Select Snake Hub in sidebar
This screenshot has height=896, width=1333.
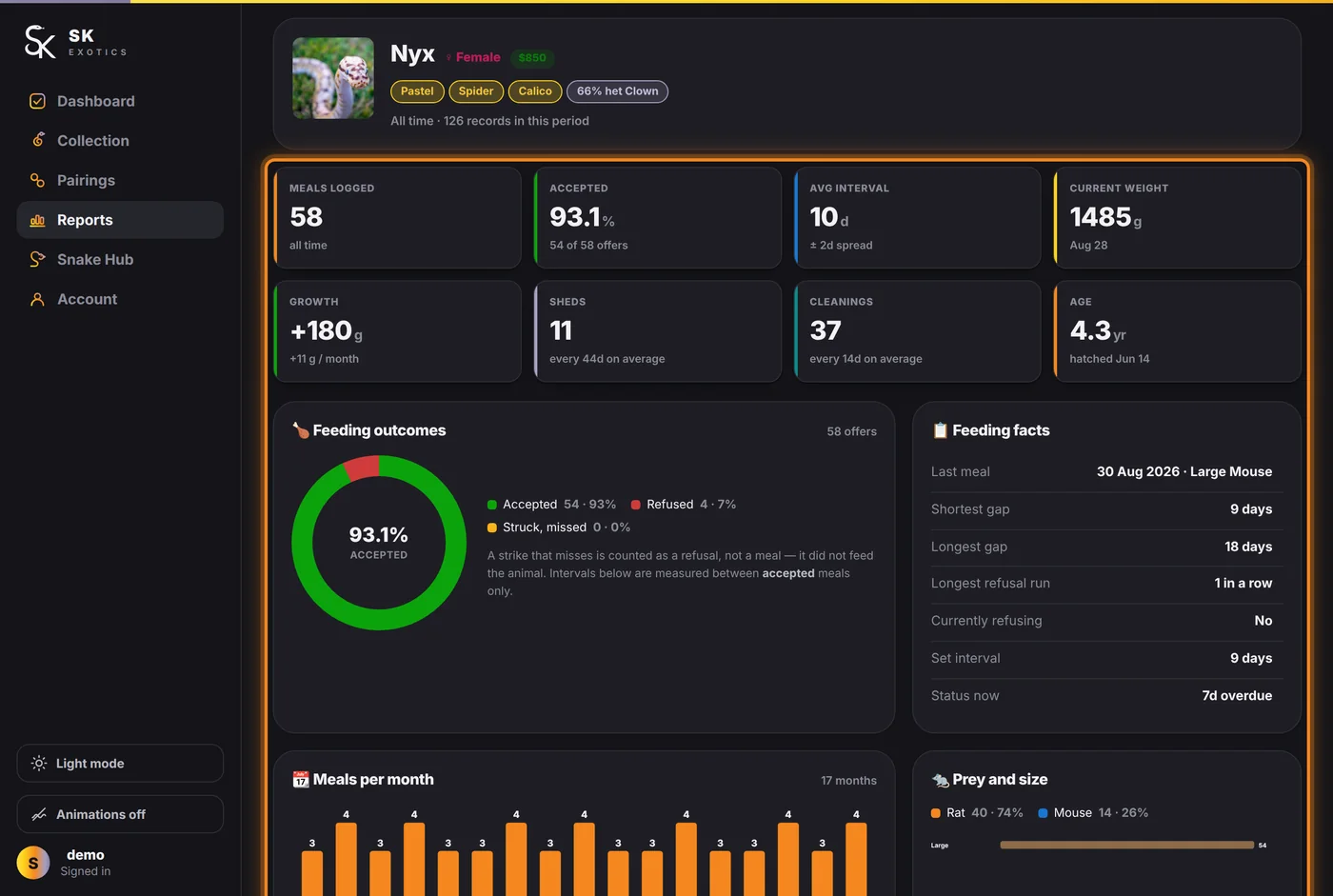click(120, 259)
